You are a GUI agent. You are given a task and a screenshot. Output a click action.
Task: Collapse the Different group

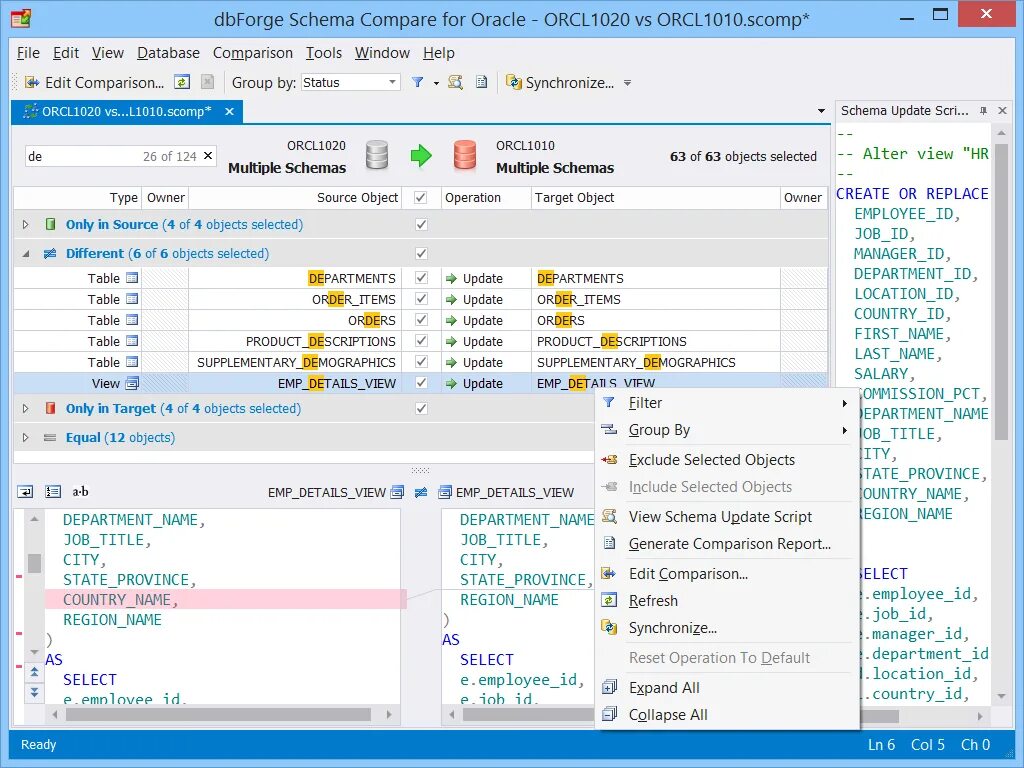point(25,253)
